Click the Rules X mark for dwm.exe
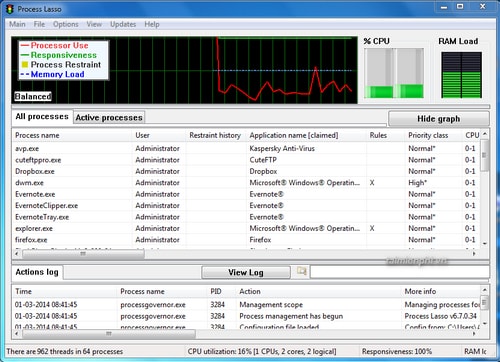 pos(372,183)
